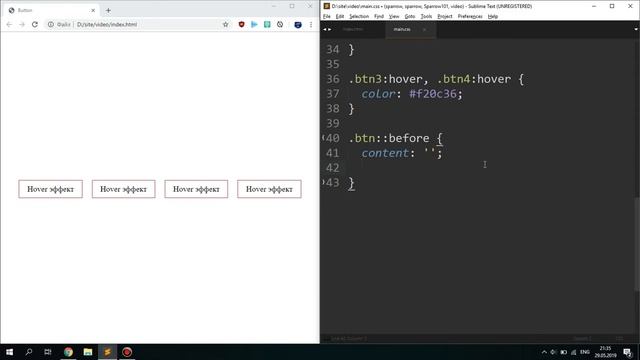This screenshot has height=360, width=640.
Task: Select the Button tab in Chrome
Action: coord(52,10)
